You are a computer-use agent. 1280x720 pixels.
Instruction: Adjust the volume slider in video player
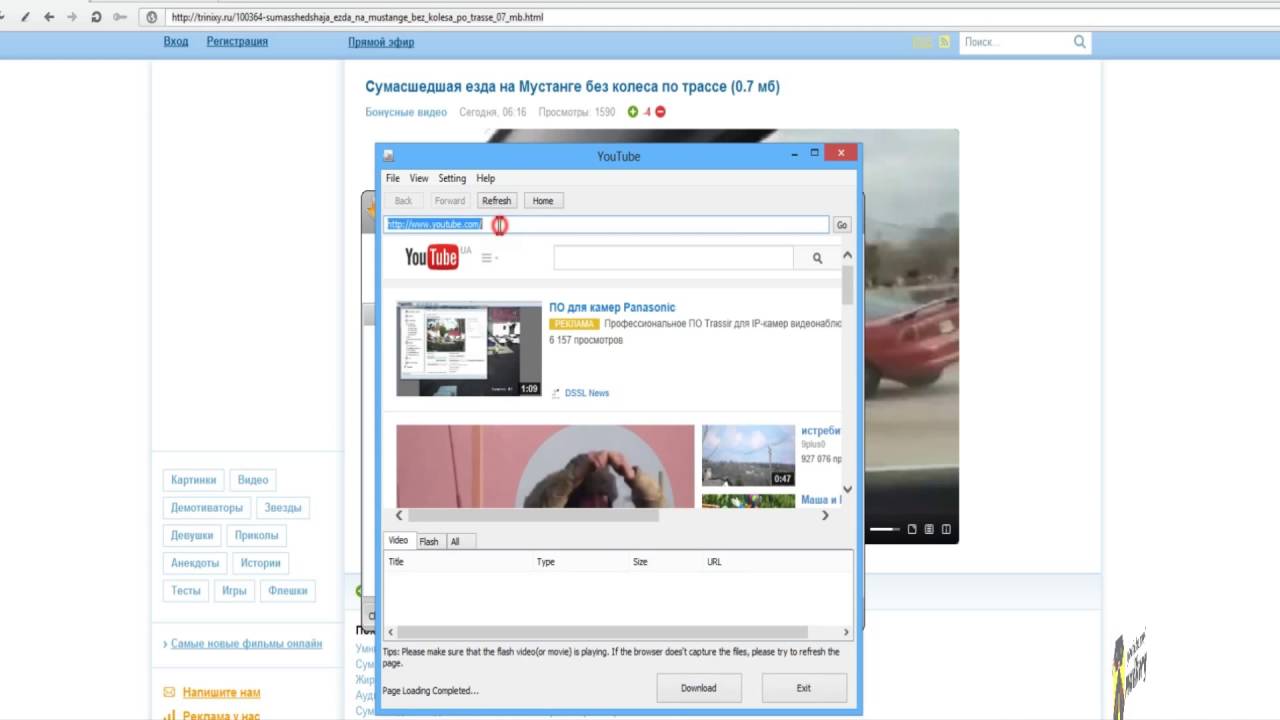coord(884,529)
